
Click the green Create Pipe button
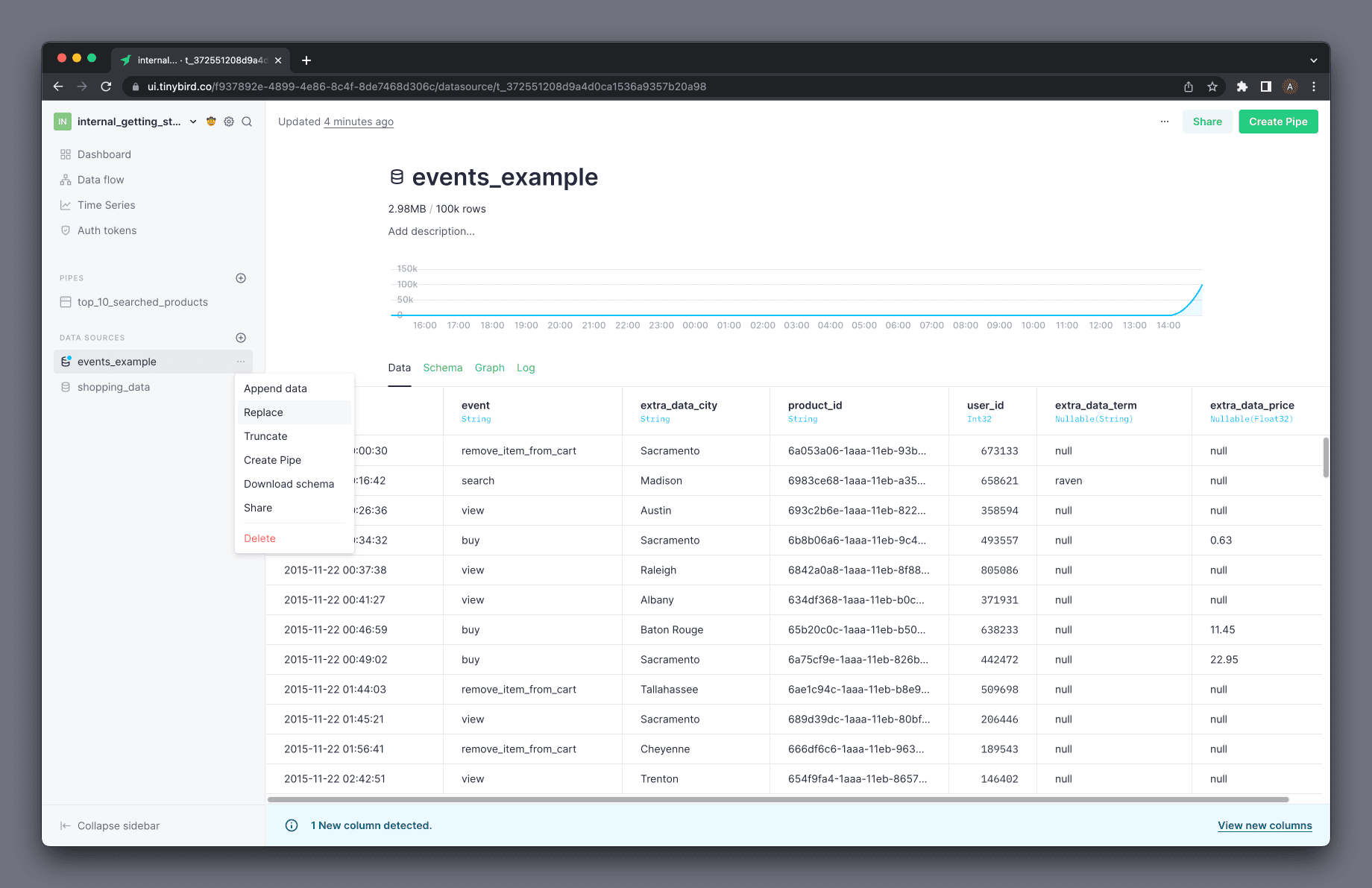pos(1278,122)
